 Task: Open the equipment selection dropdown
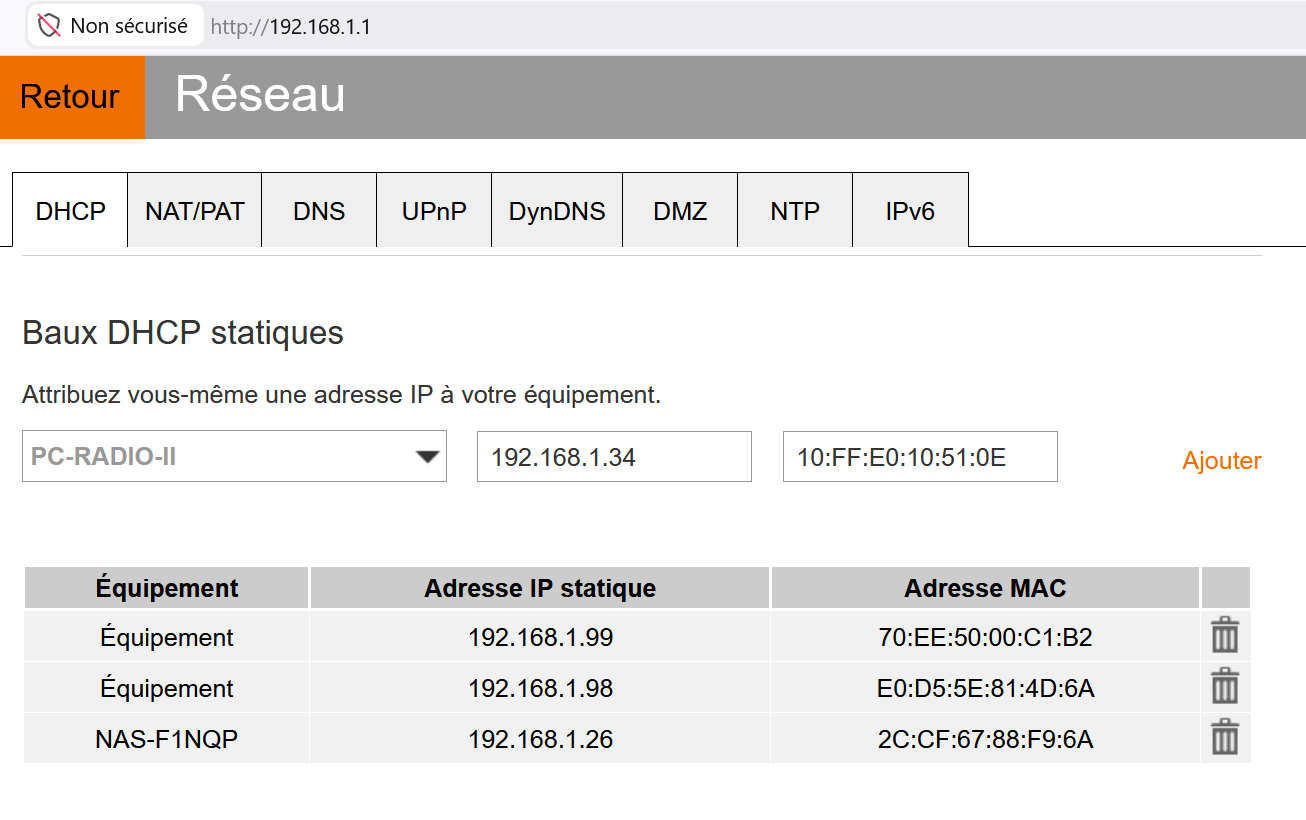pos(234,456)
